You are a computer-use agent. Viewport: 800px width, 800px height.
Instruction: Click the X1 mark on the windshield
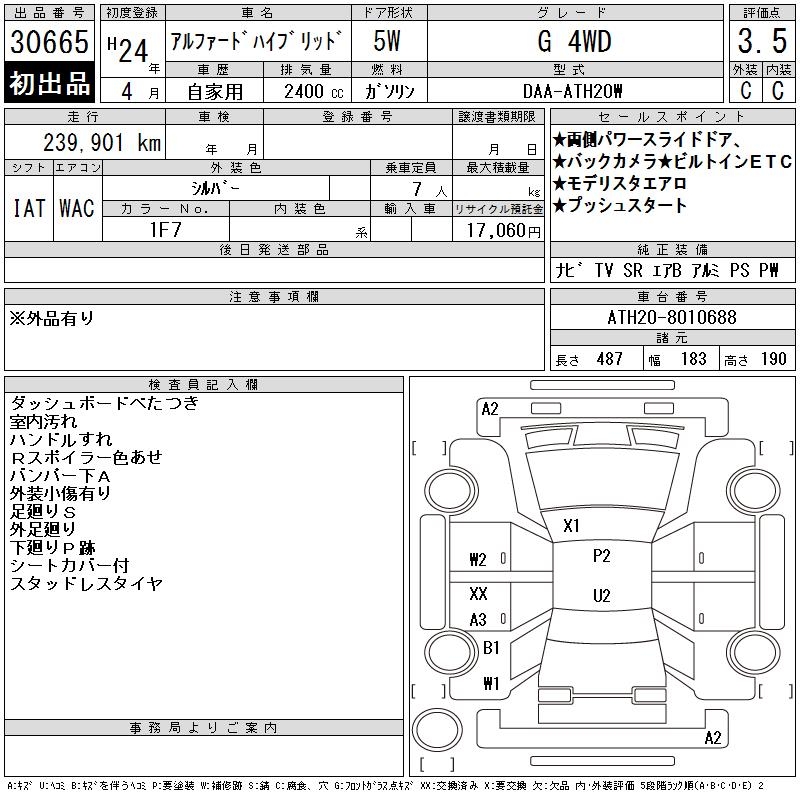click(x=572, y=525)
